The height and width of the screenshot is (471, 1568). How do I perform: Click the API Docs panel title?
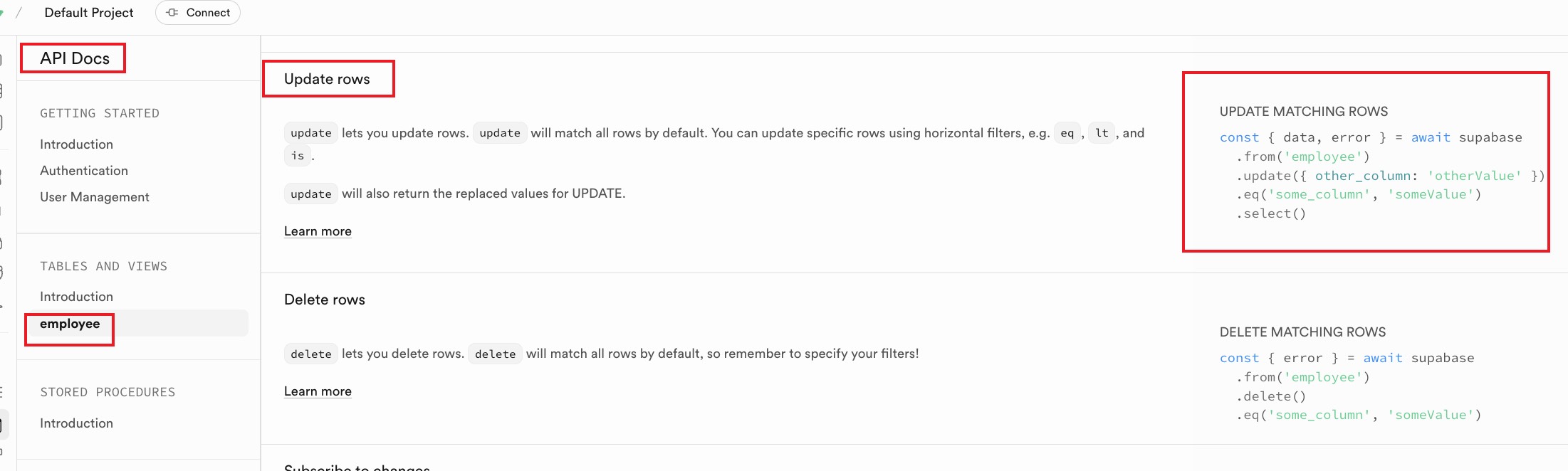[x=75, y=58]
